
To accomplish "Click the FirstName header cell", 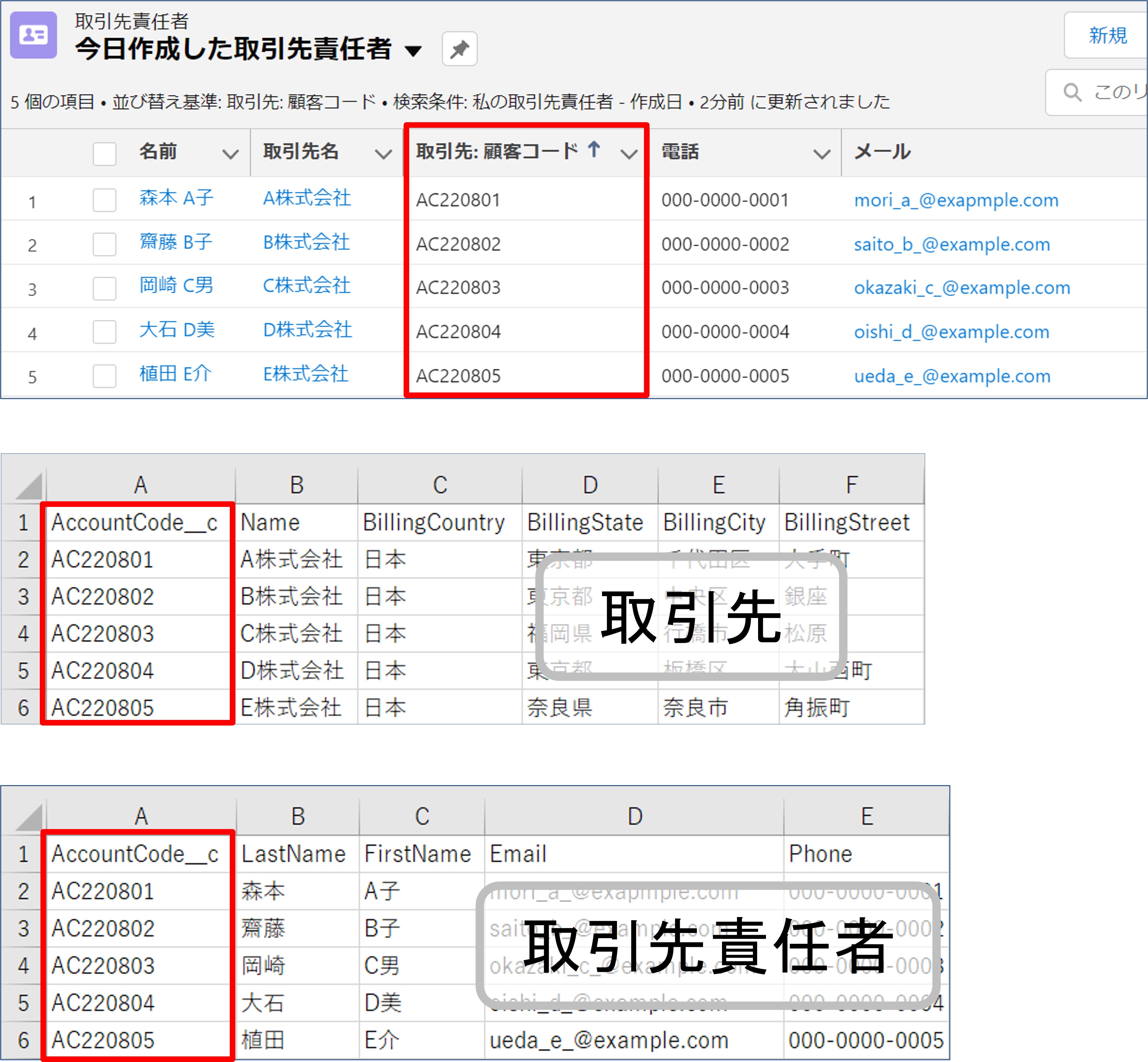I will coord(422,854).
